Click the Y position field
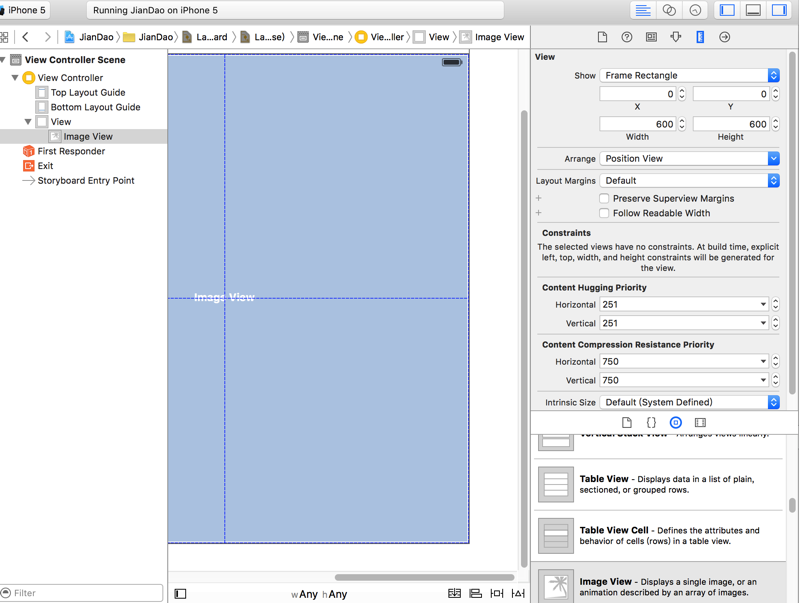The height and width of the screenshot is (603, 800). (731, 94)
